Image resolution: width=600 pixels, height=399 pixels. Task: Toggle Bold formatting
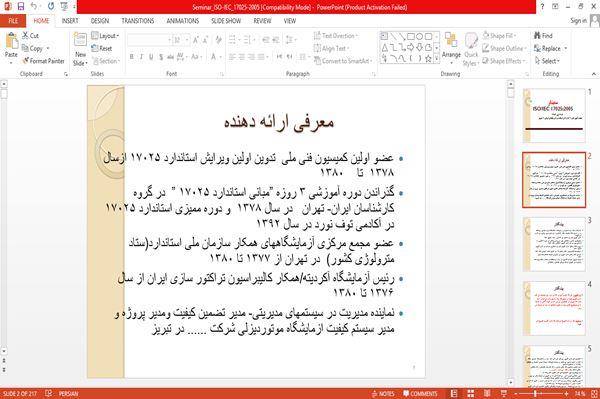point(132,57)
